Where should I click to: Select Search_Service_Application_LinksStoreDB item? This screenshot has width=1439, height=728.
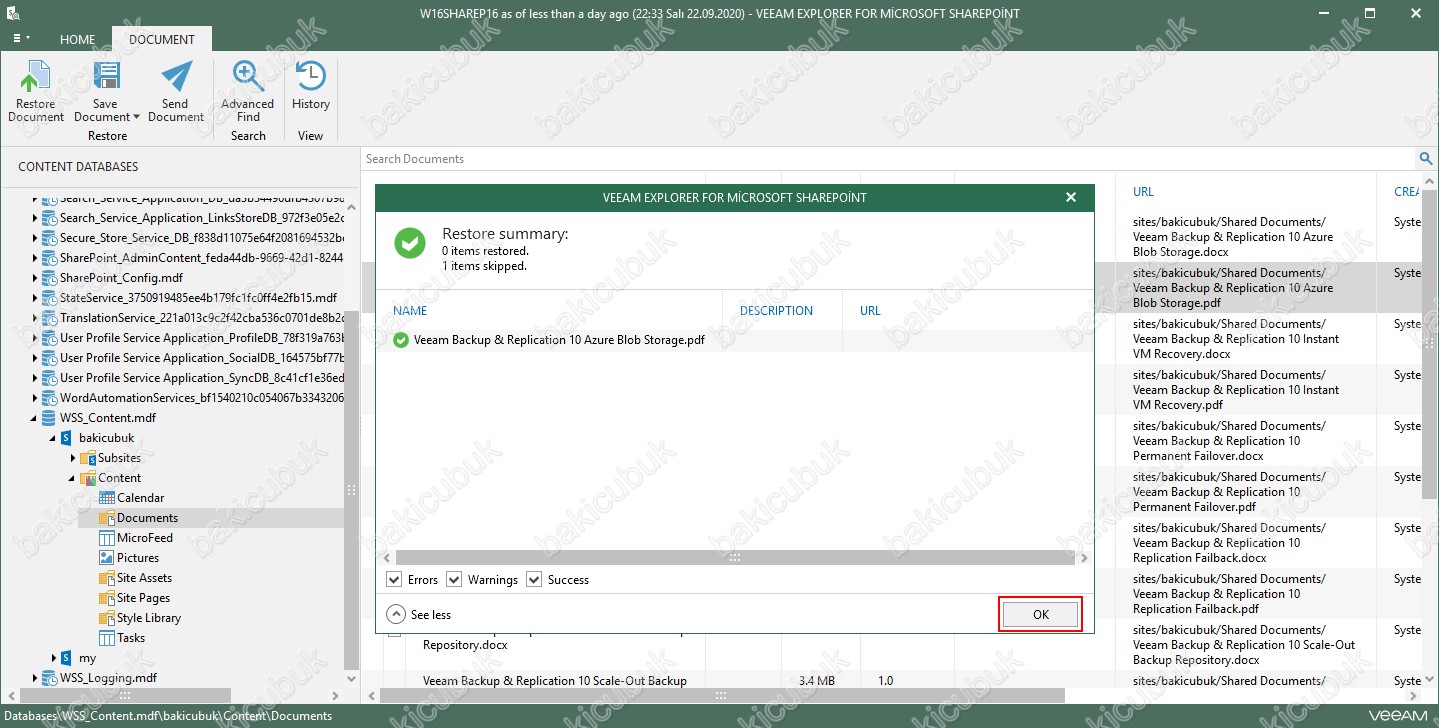[x=202, y=218]
